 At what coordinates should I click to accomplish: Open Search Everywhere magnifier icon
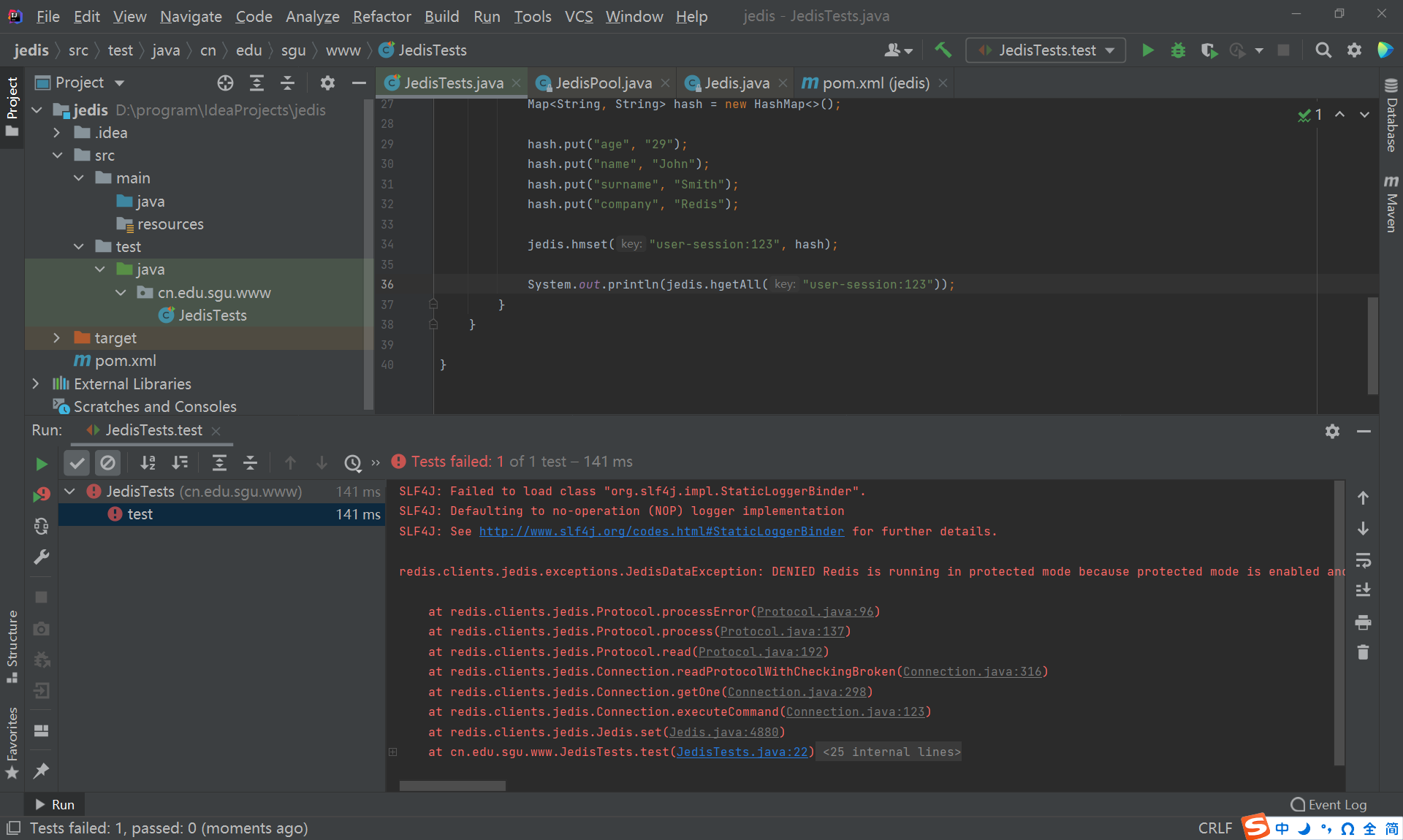1323,50
